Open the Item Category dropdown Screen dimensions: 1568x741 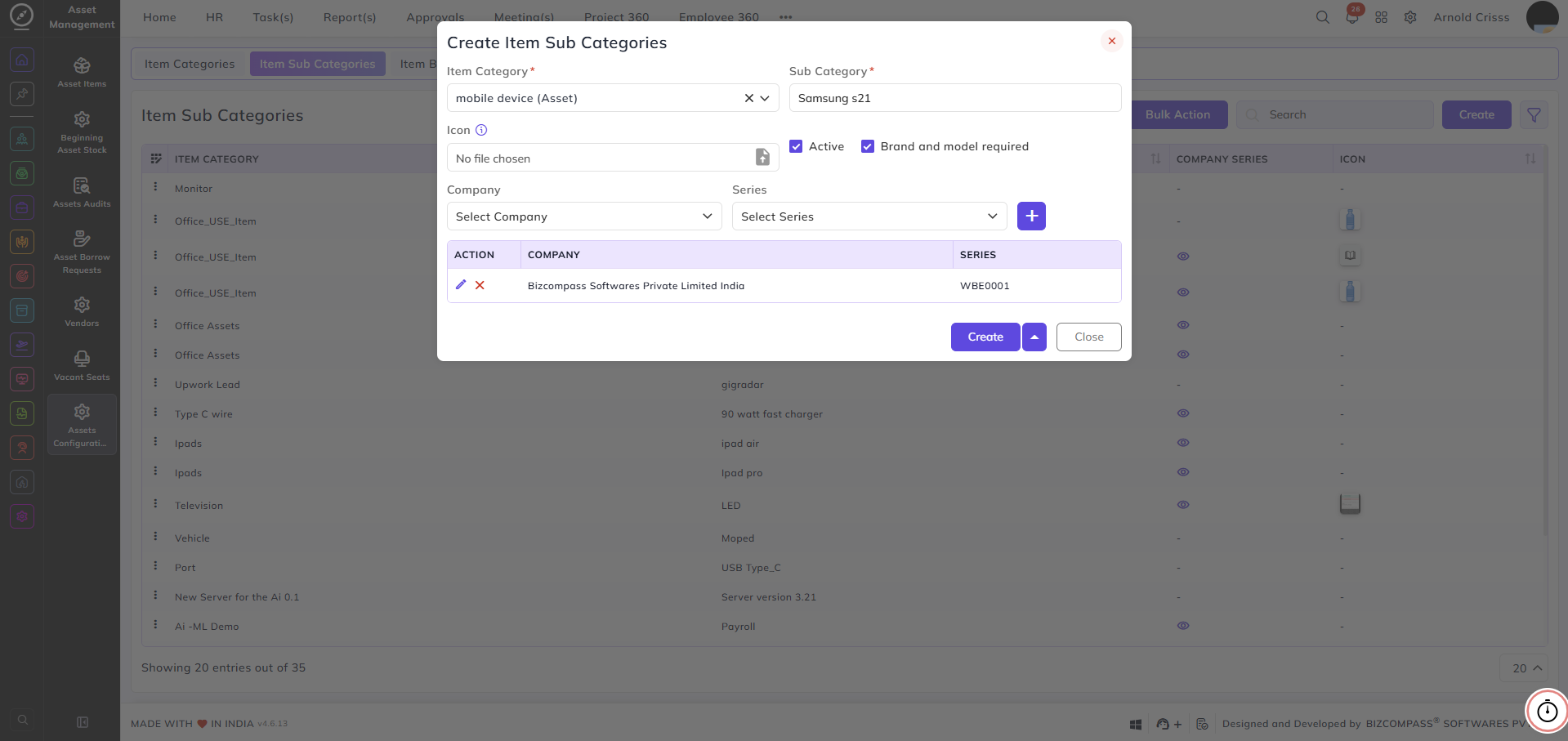click(613, 98)
